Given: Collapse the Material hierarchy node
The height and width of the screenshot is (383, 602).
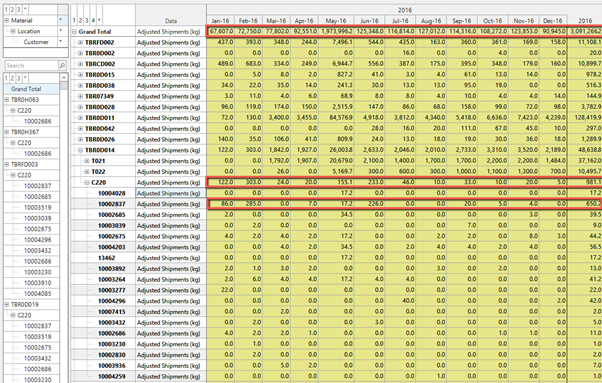Looking at the screenshot, I should tap(7, 20).
